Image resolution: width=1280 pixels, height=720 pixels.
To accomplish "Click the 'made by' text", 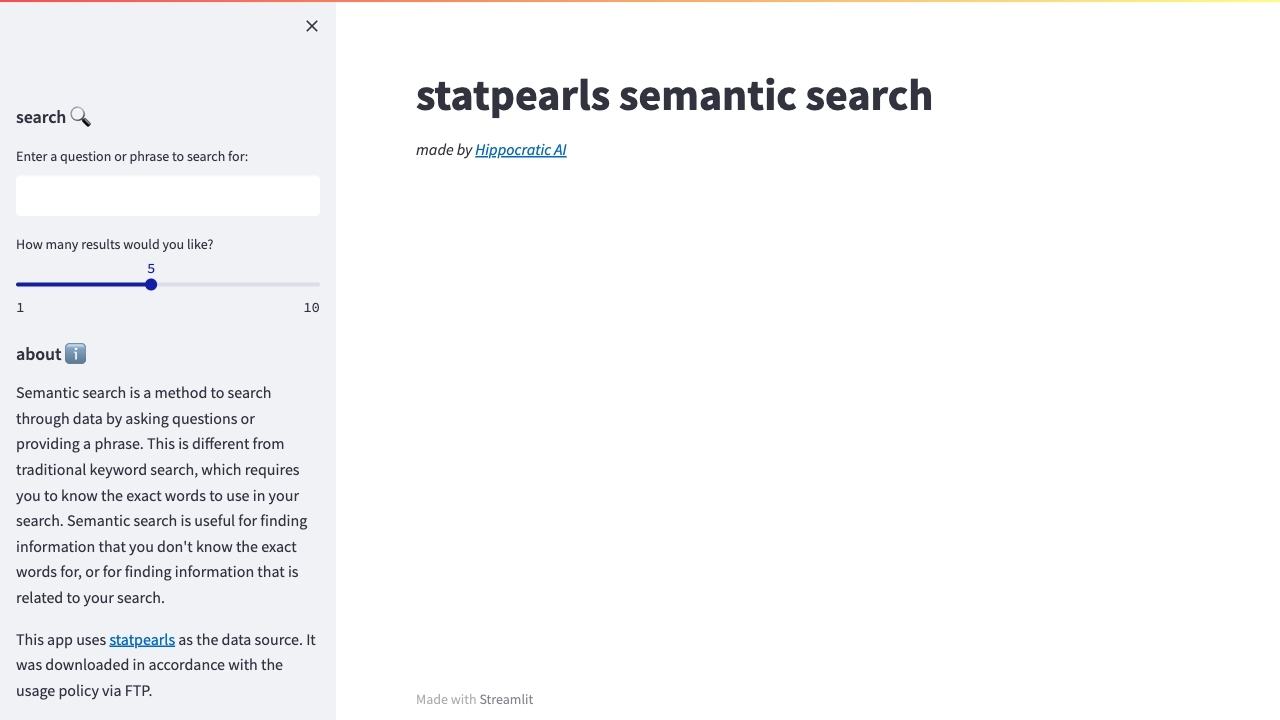I will click(x=444, y=150).
